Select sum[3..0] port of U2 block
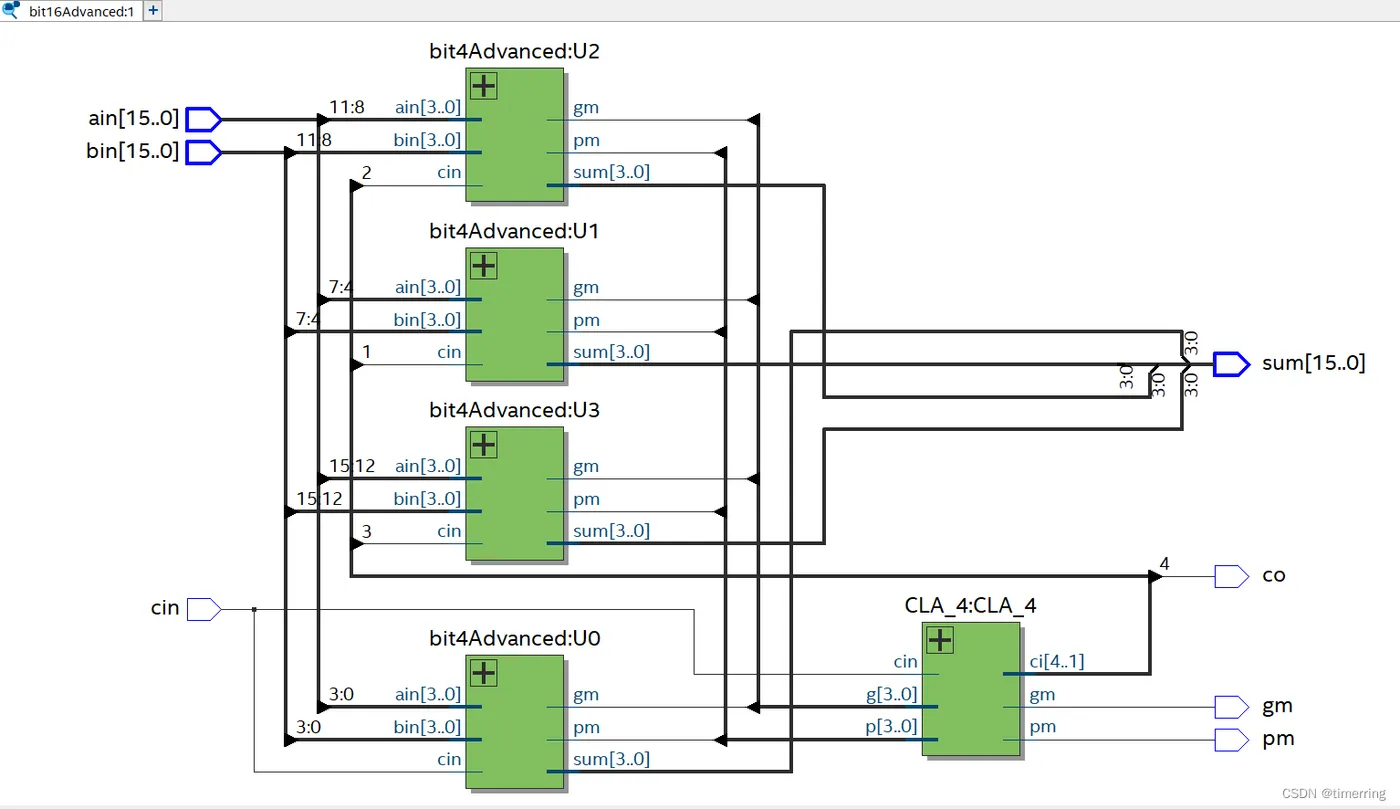 [x=611, y=172]
